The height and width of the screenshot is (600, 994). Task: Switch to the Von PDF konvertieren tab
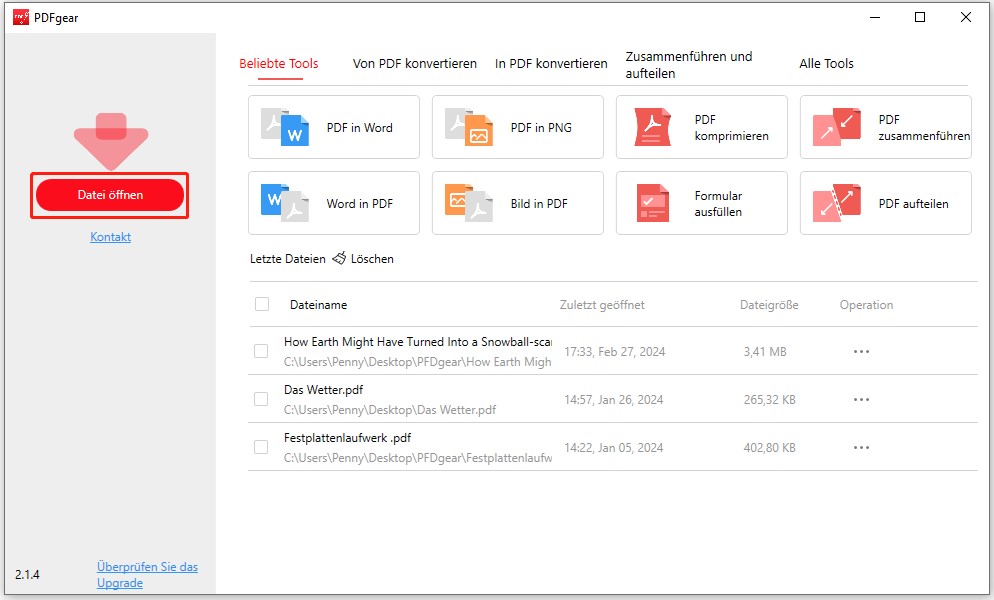tap(413, 63)
